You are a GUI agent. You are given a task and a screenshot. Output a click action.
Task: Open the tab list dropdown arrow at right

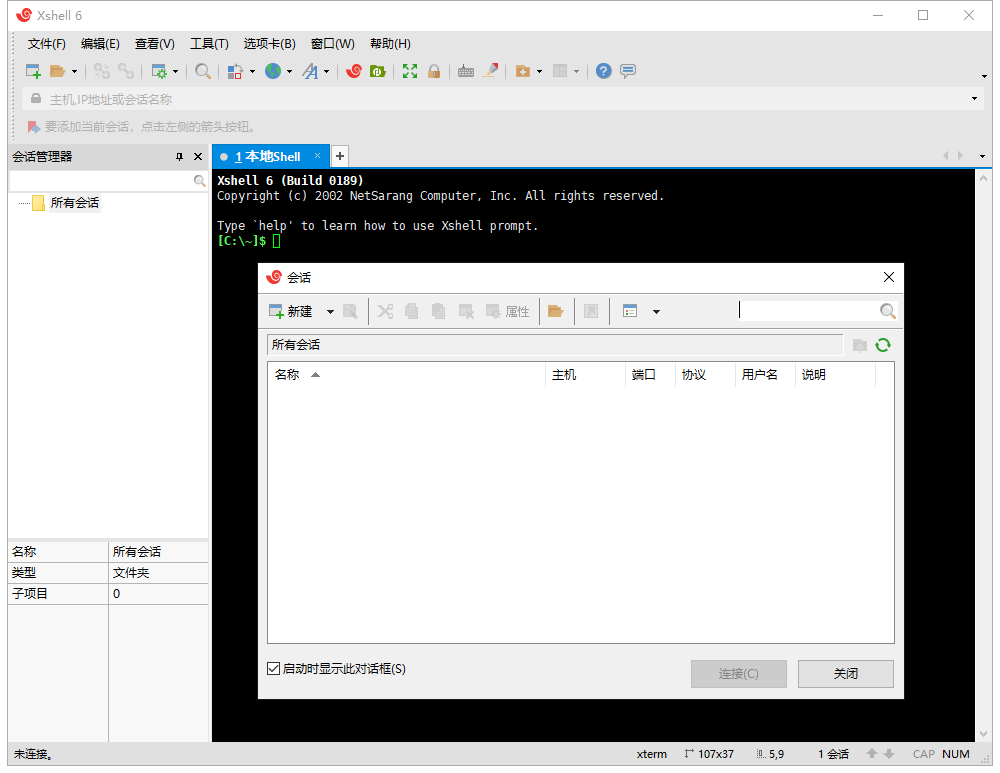982,156
